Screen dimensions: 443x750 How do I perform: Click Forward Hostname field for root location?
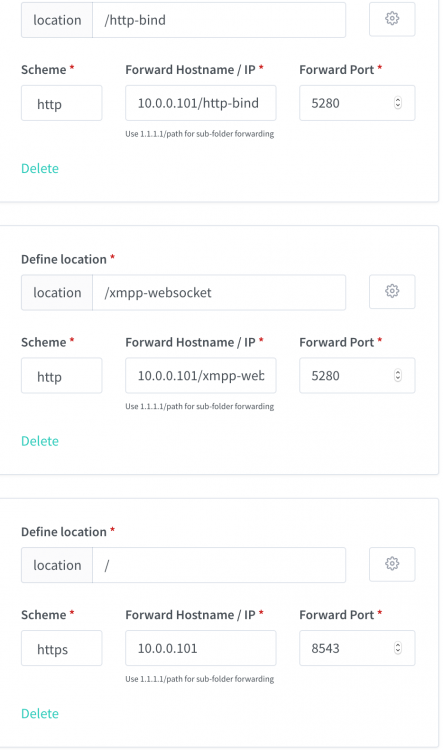coord(200,648)
